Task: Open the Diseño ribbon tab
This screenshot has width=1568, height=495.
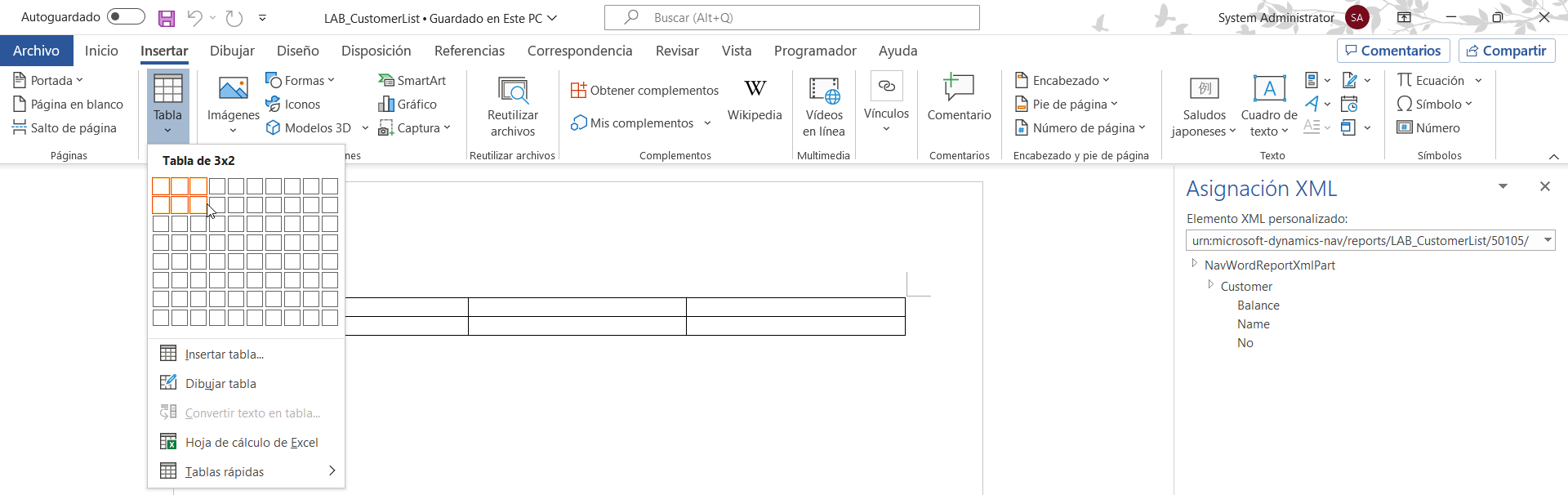Action: coord(298,51)
